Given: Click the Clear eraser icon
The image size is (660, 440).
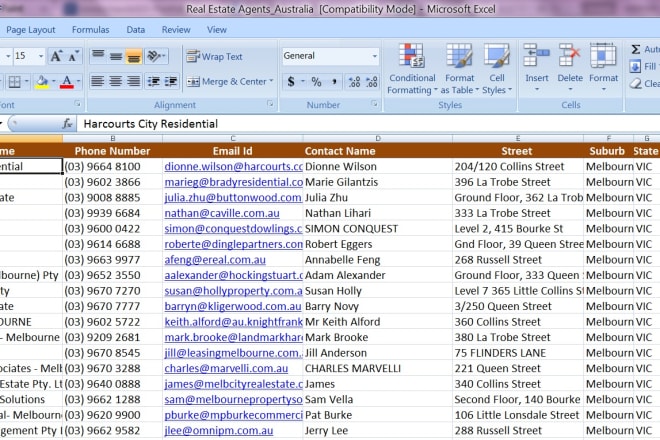Looking at the screenshot, I should coord(636,83).
